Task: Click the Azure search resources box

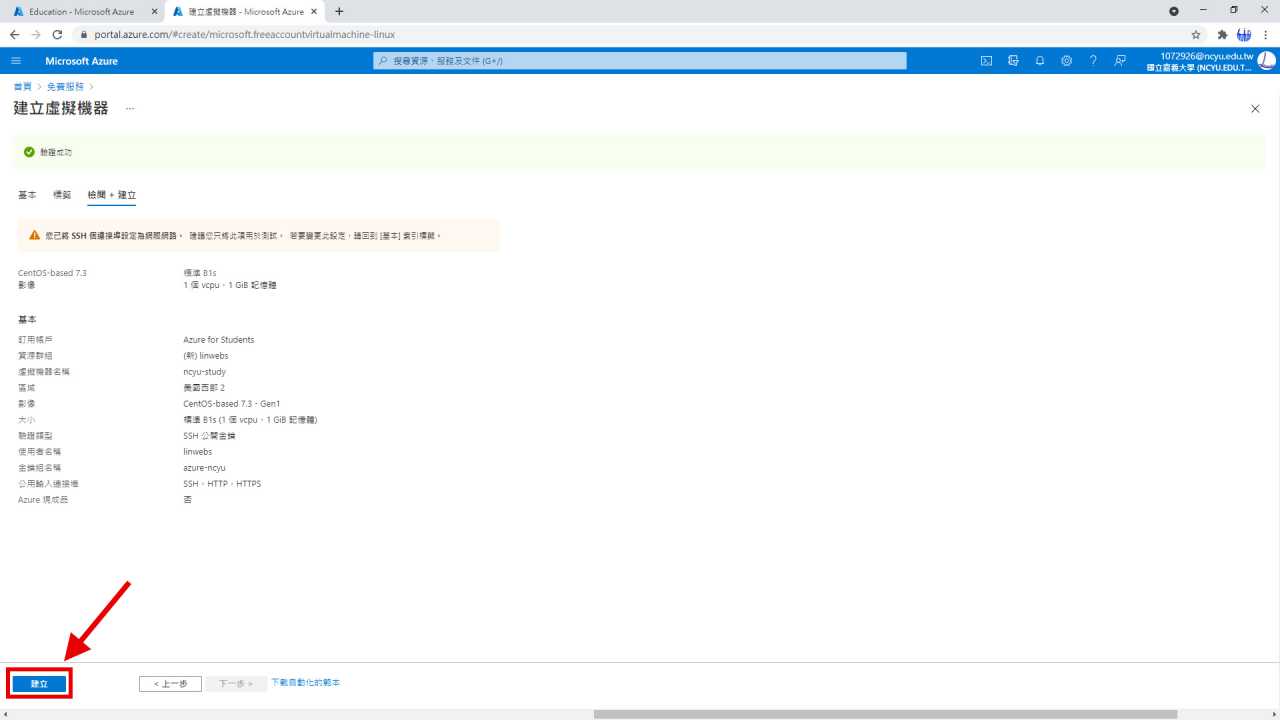Action: coord(640,61)
